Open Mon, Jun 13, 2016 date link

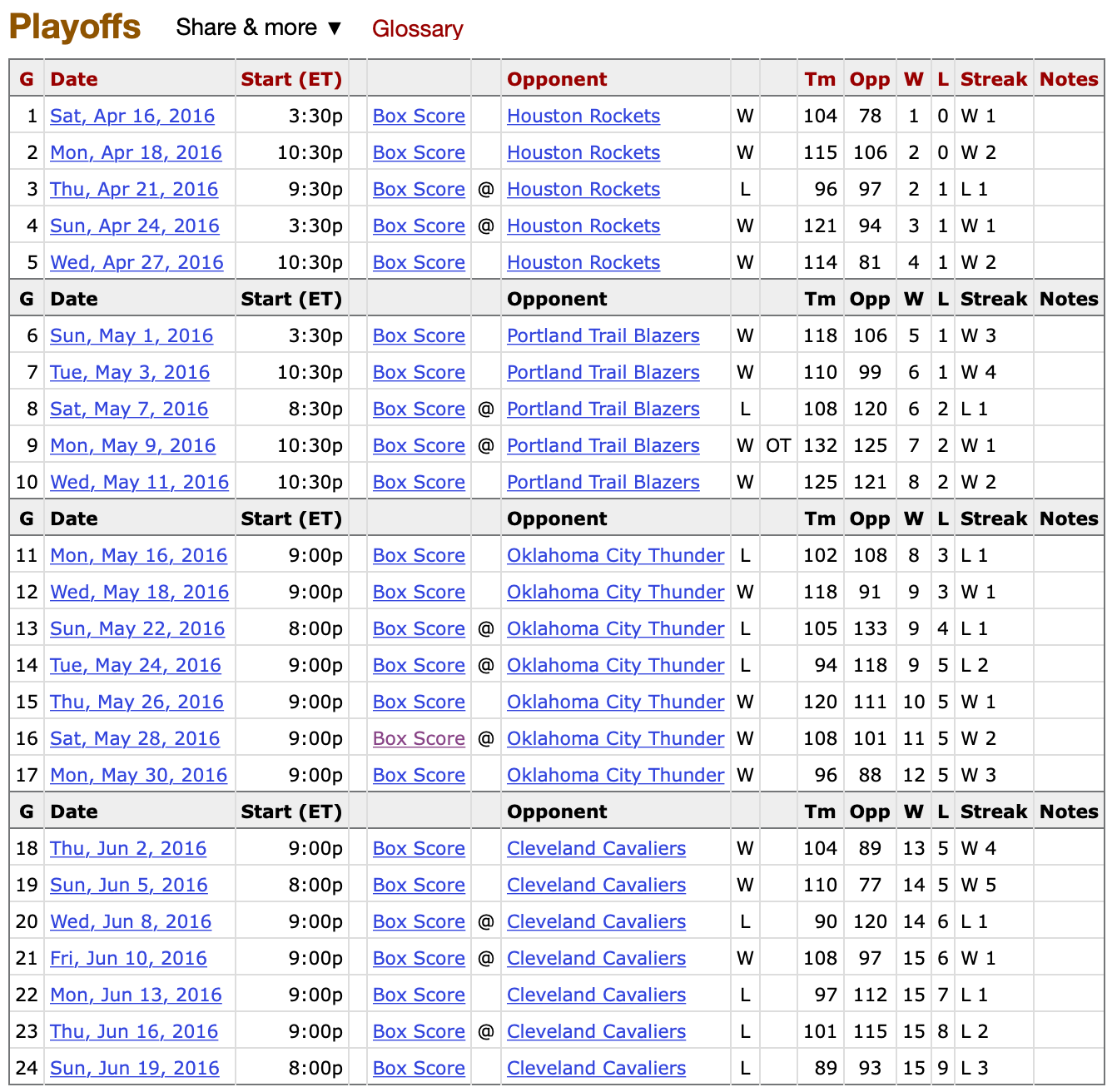(136, 995)
